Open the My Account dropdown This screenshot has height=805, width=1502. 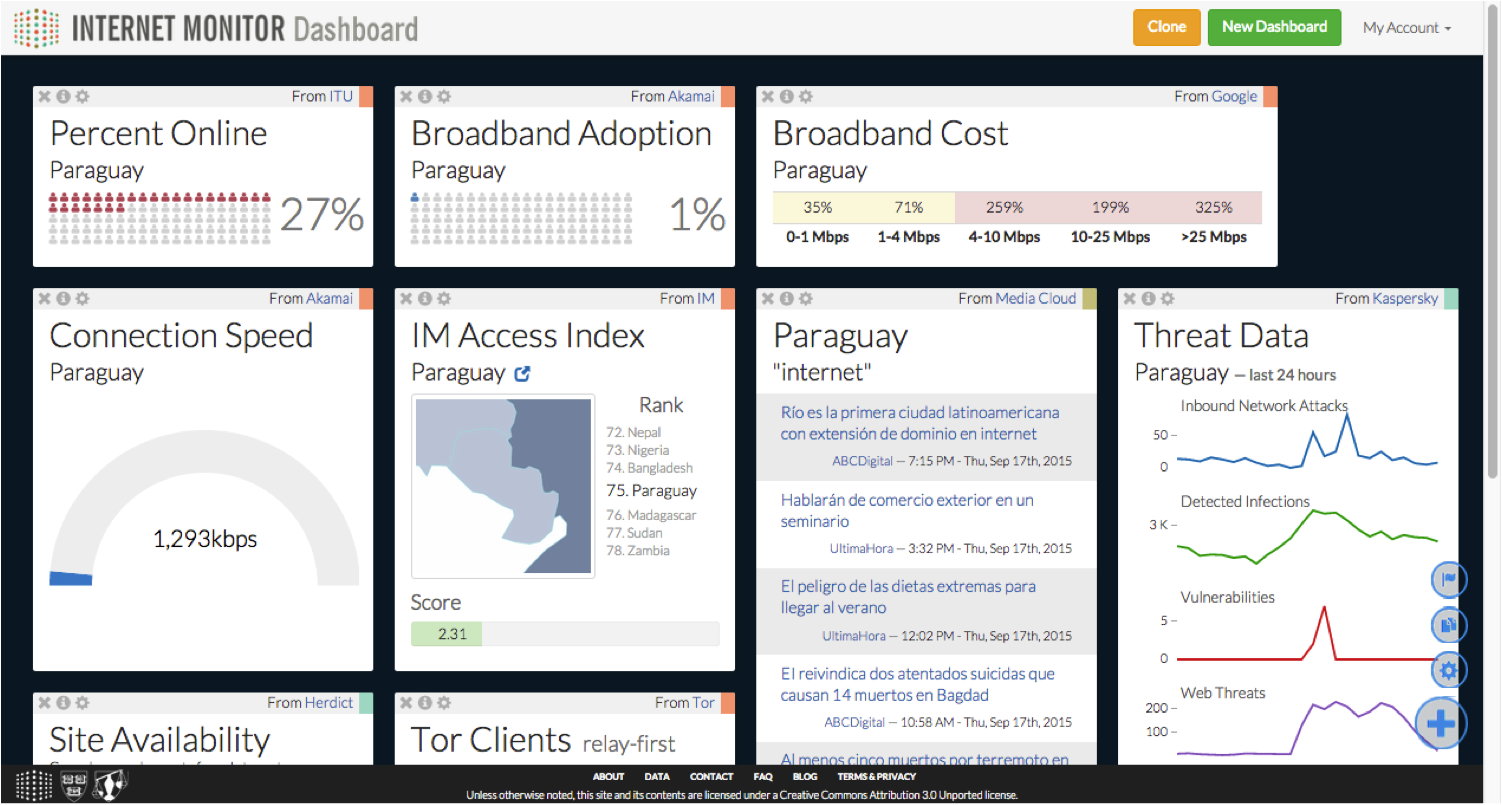coord(1406,27)
